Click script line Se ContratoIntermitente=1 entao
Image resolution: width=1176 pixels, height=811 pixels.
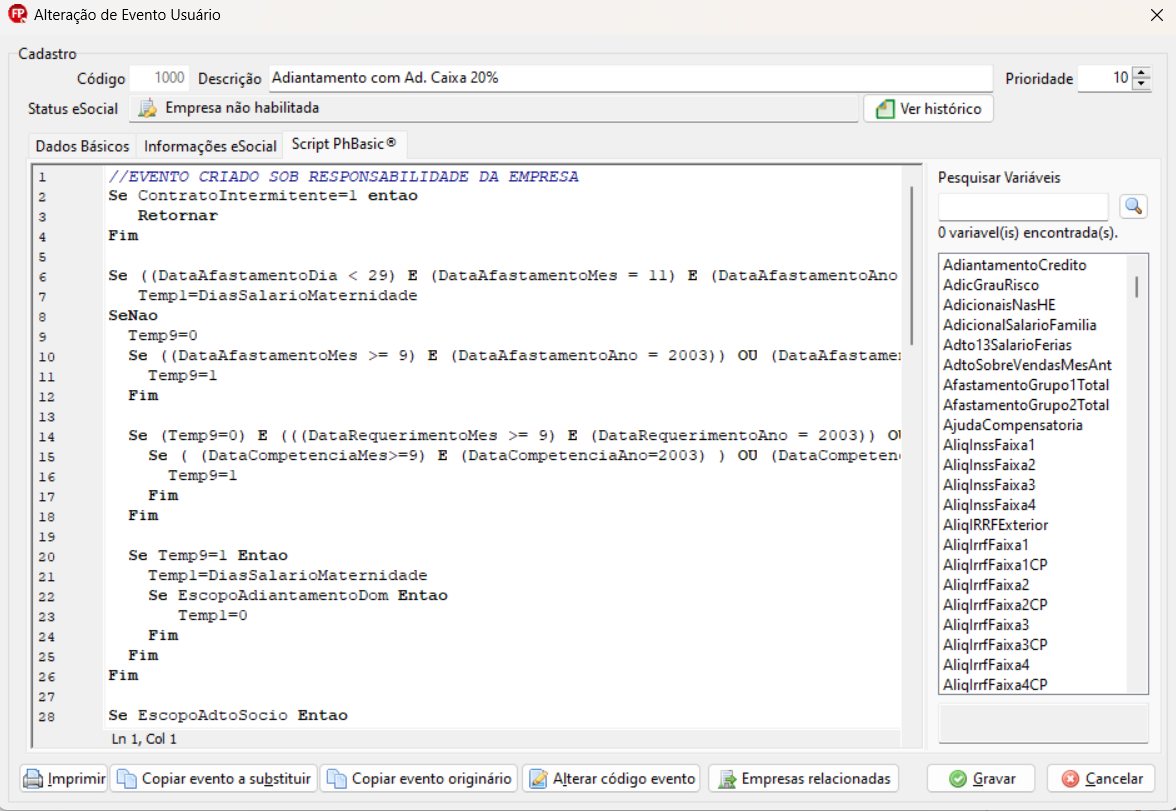tap(262, 196)
